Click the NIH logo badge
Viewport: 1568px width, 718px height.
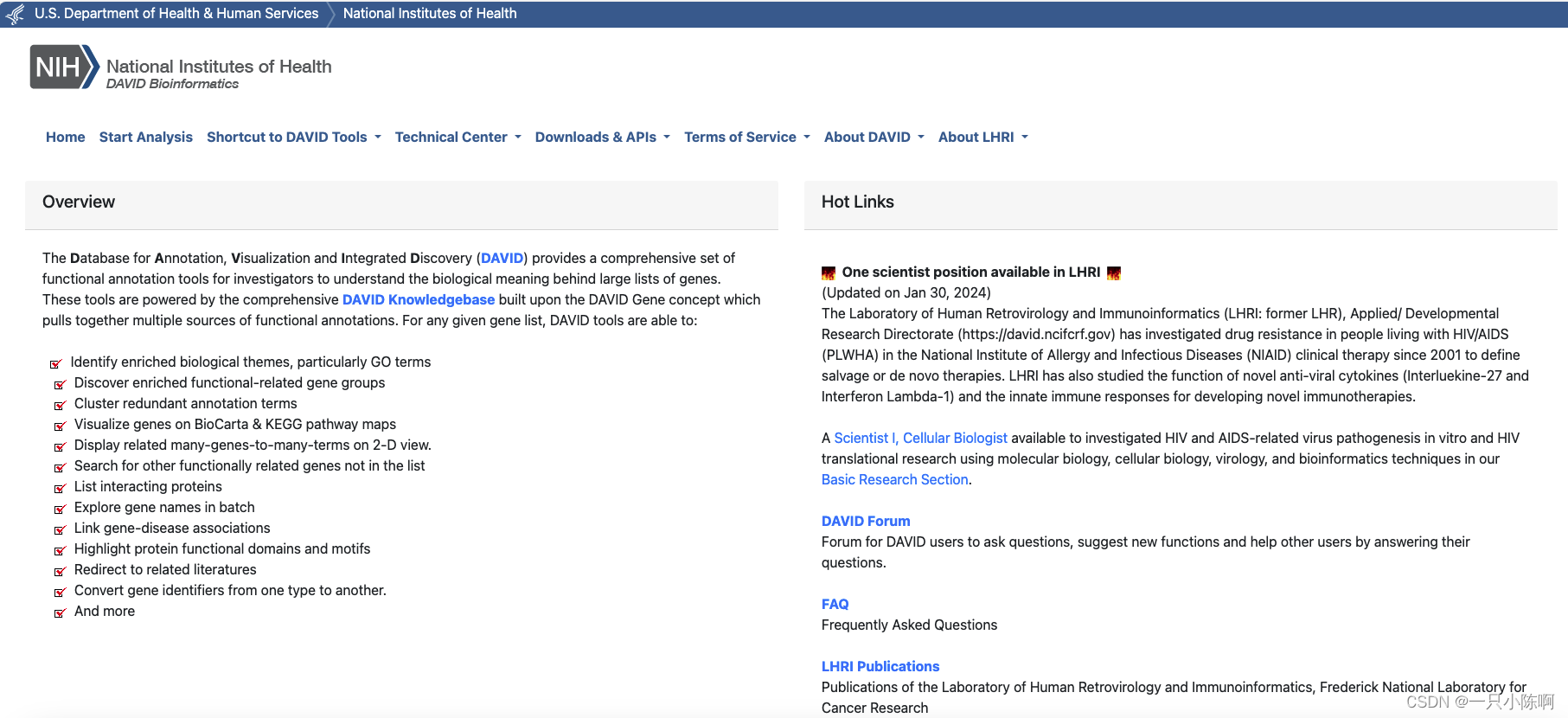tap(65, 67)
